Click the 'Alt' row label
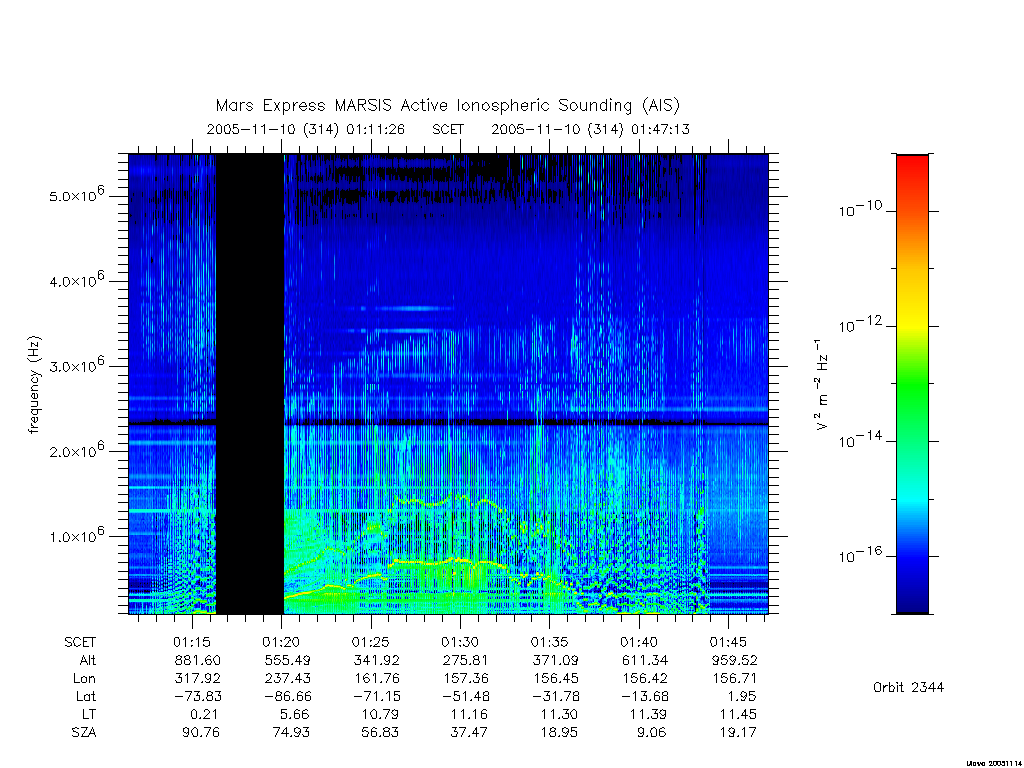Viewport: 1024px width, 768px height. pos(87,660)
